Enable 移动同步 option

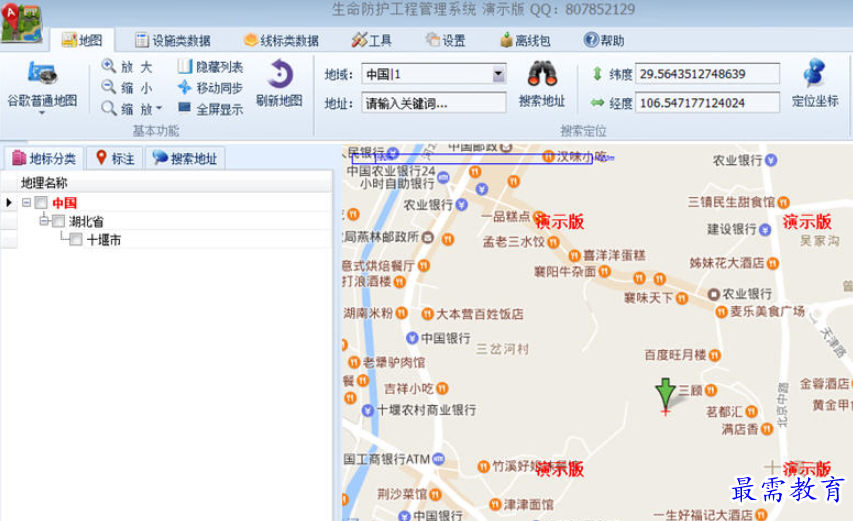click(210, 88)
